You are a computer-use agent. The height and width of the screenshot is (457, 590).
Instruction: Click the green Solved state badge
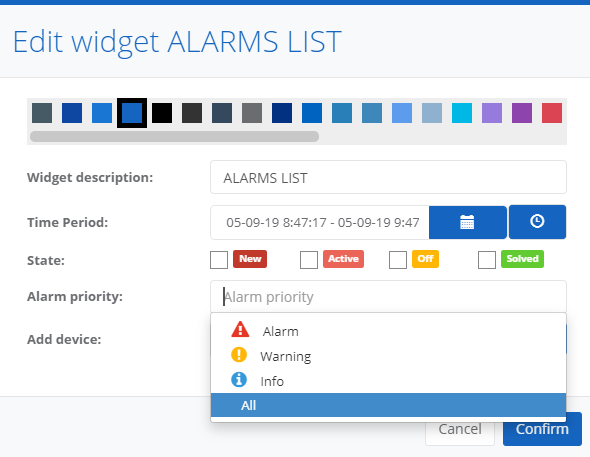(522, 259)
